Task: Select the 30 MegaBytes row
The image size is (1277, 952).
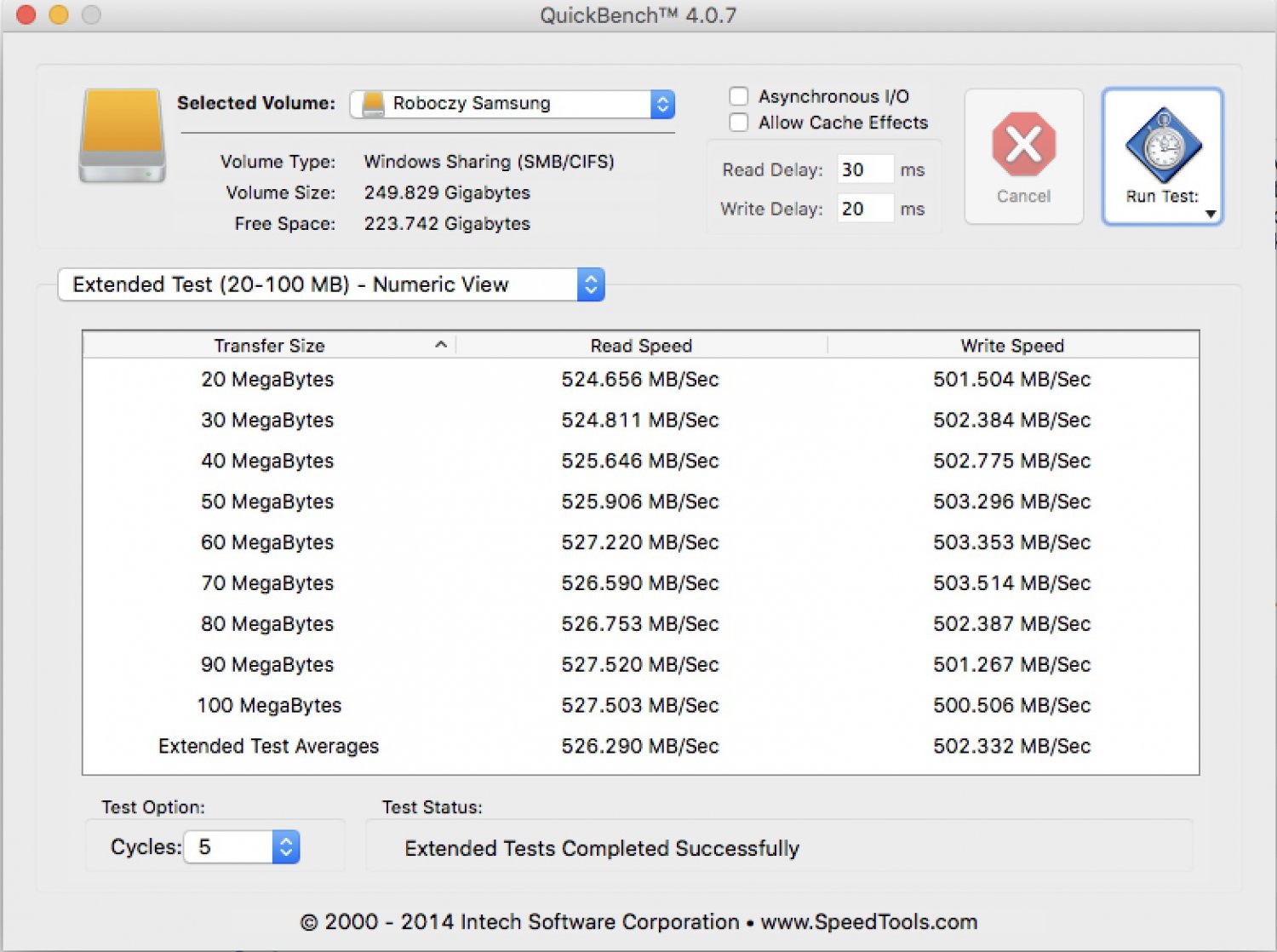Action: tap(641, 420)
